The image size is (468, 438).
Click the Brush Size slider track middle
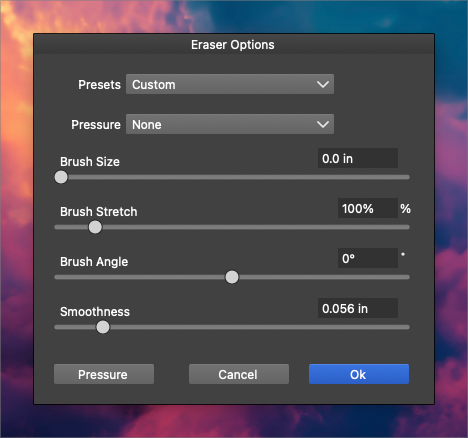click(232, 177)
